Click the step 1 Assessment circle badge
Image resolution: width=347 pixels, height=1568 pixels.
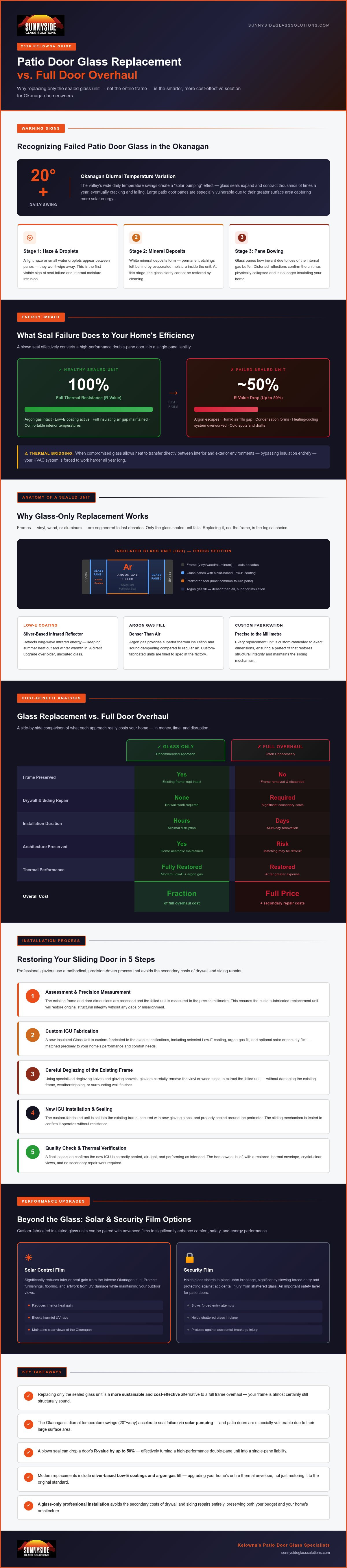pyautogui.click(x=33, y=996)
